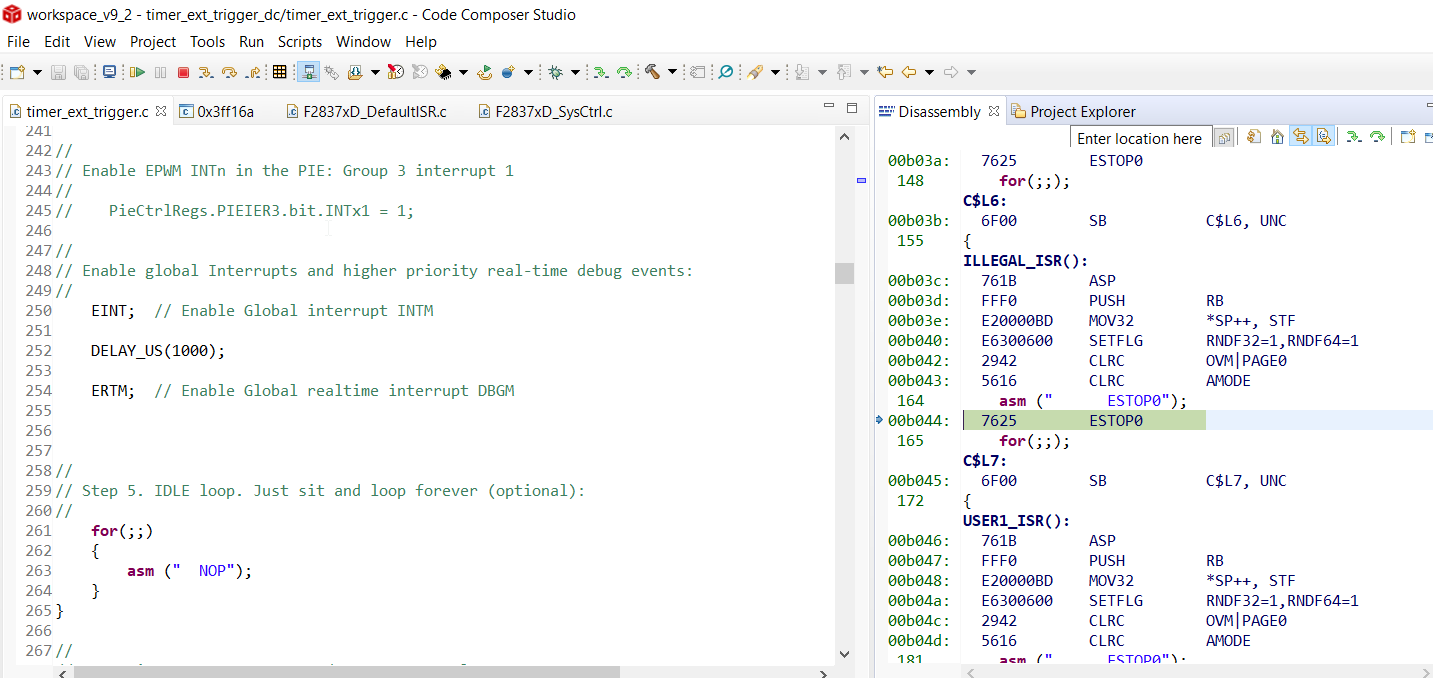Click the green assembly Step Into icon in main toolbar
Viewport: 1433px width, 678px height.
pos(601,72)
